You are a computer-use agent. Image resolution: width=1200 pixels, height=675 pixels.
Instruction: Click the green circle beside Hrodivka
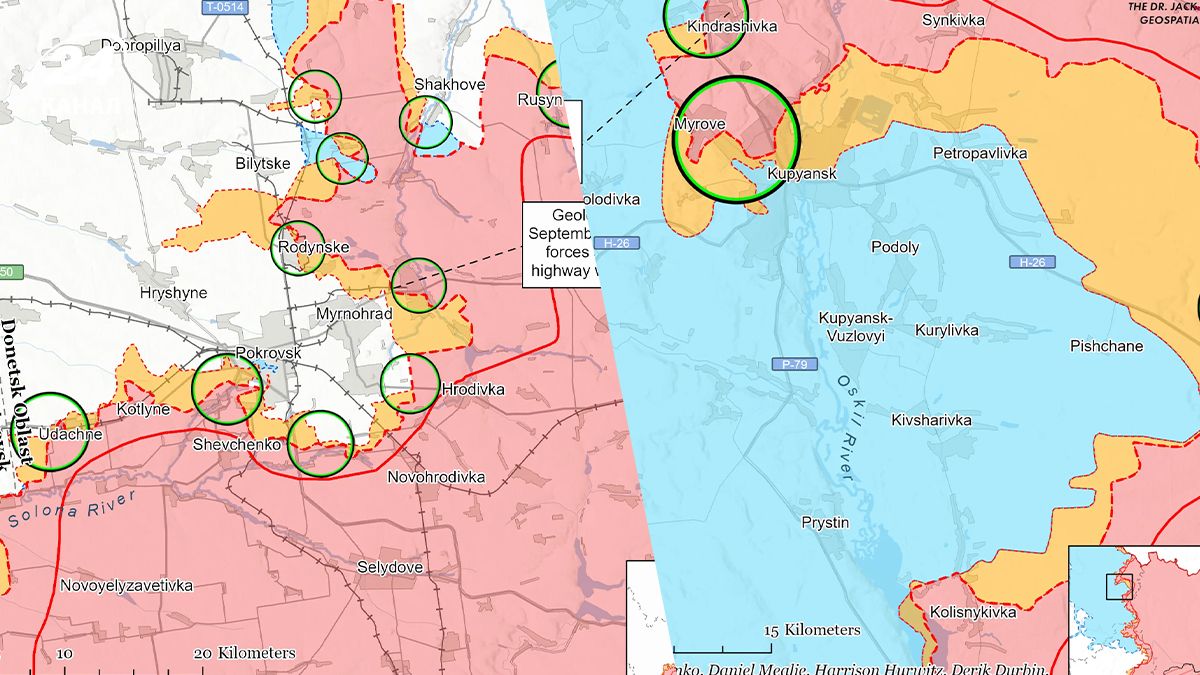(x=410, y=384)
